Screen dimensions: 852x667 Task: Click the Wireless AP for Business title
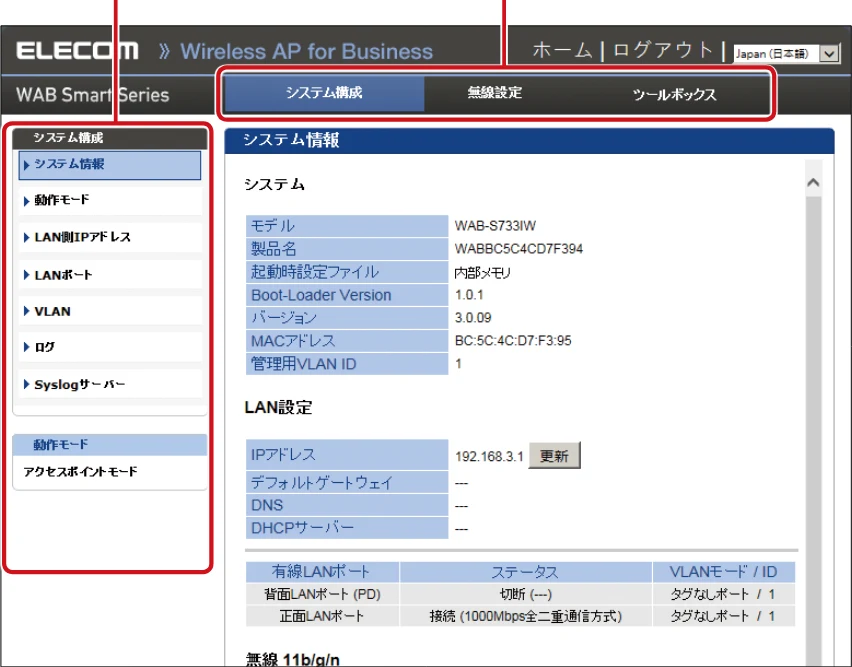tap(306, 52)
